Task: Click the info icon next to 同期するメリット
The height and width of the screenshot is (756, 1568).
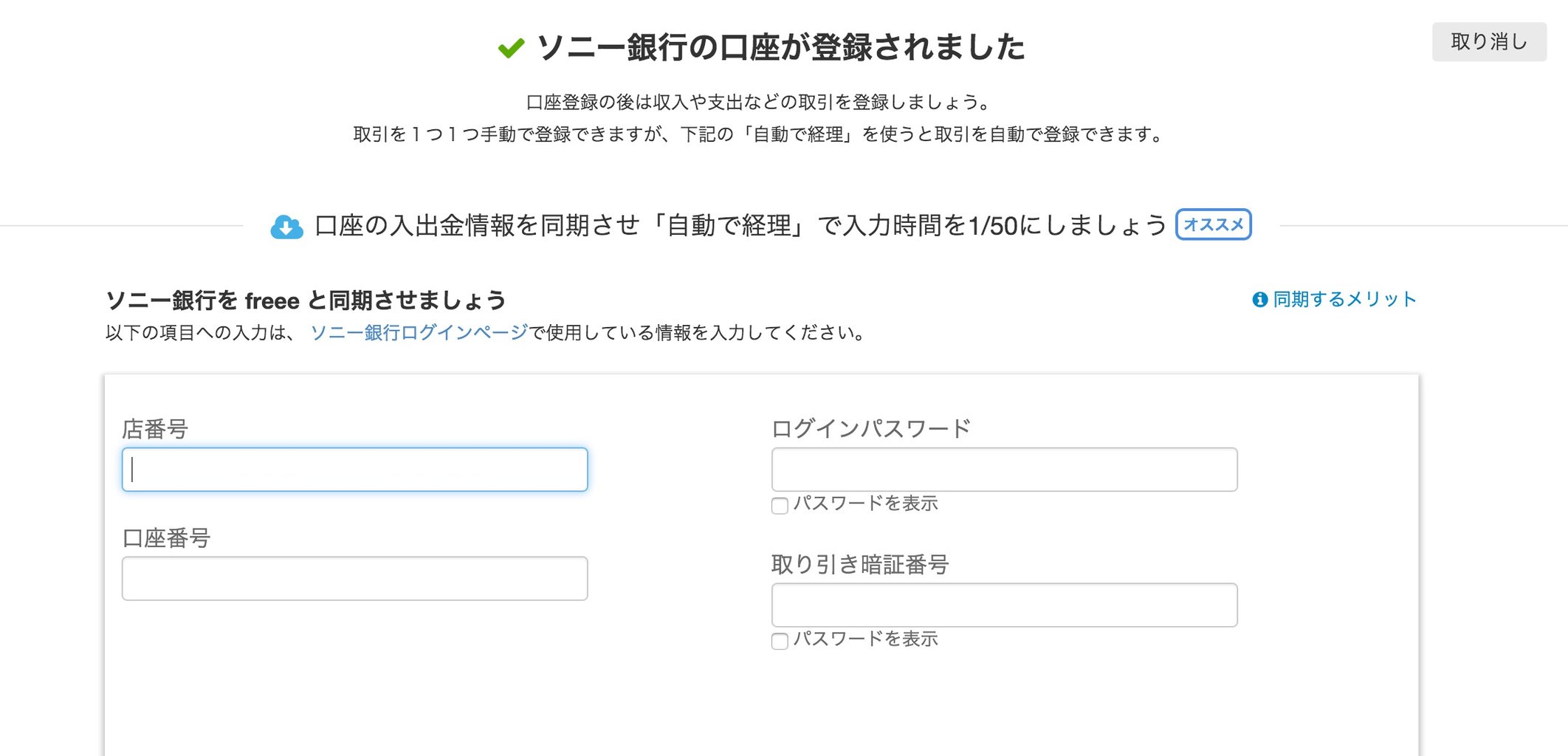Action: pyautogui.click(x=1260, y=299)
